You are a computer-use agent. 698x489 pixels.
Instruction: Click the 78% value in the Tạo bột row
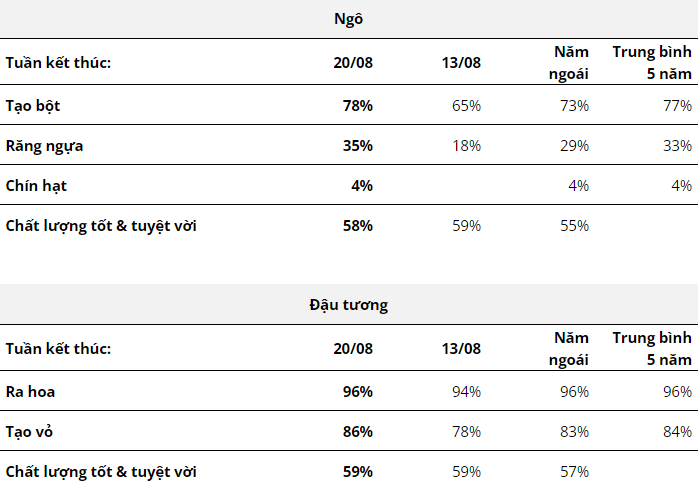357,105
